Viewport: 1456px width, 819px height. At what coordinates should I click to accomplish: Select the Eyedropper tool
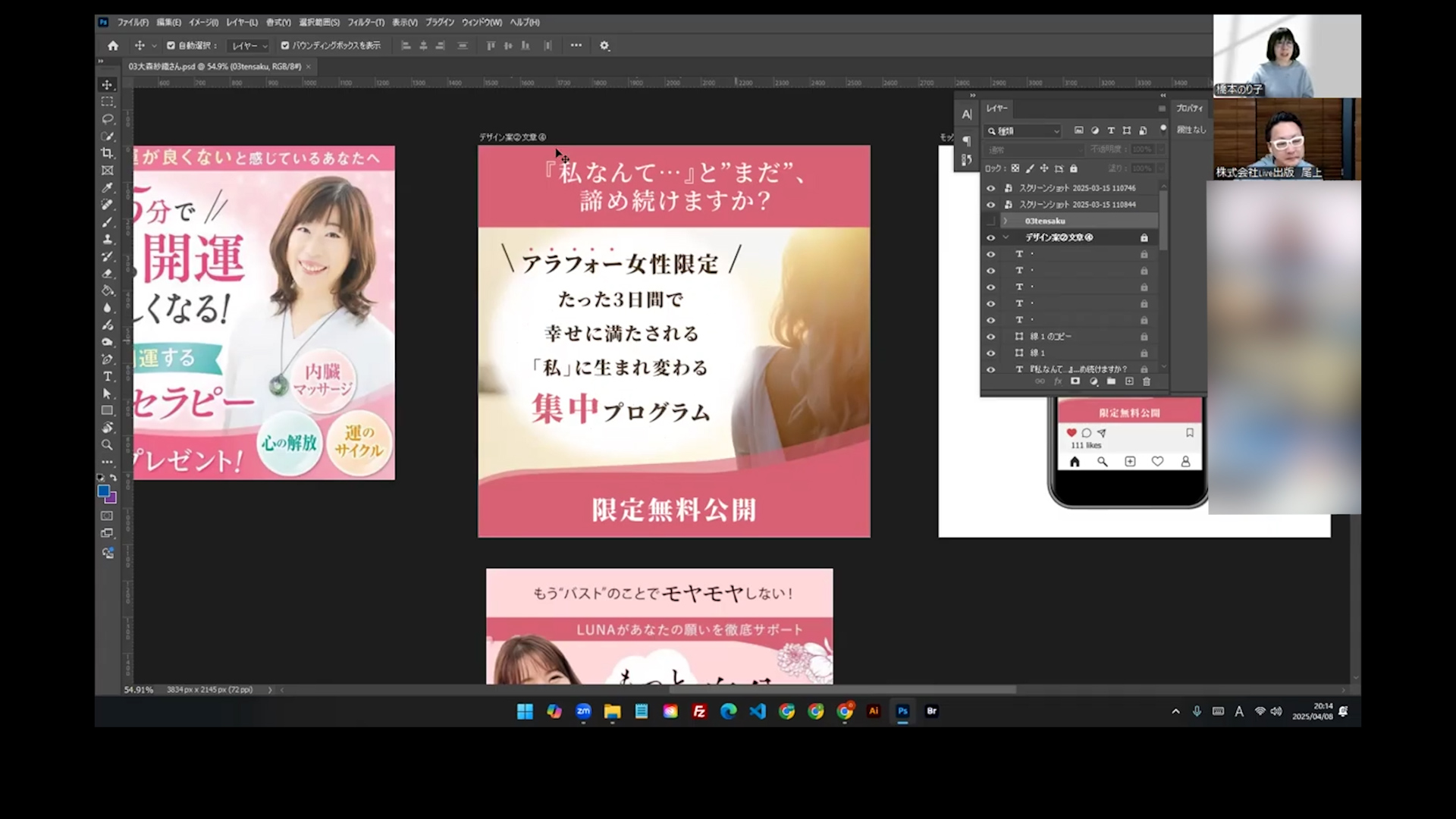tap(108, 187)
